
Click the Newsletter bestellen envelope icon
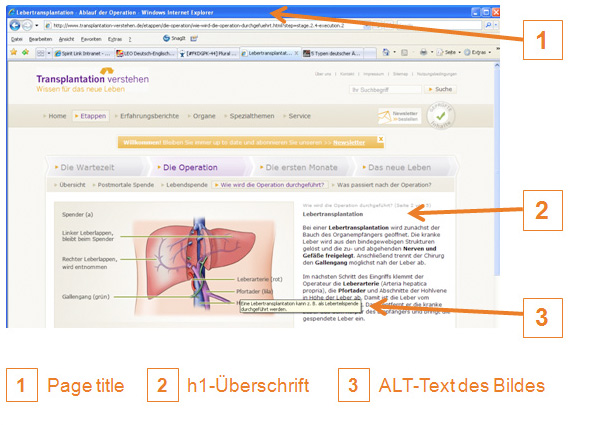pyautogui.click(x=385, y=116)
